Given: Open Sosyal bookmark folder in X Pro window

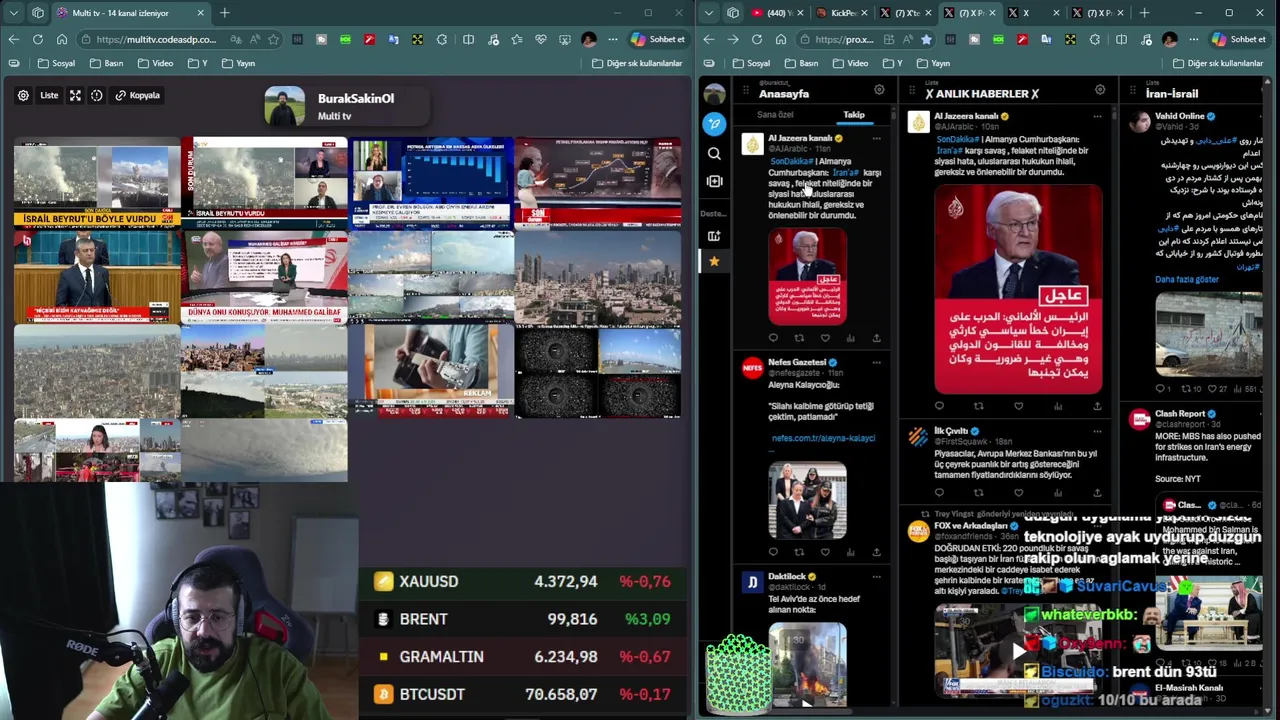Looking at the screenshot, I should [751, 63].
